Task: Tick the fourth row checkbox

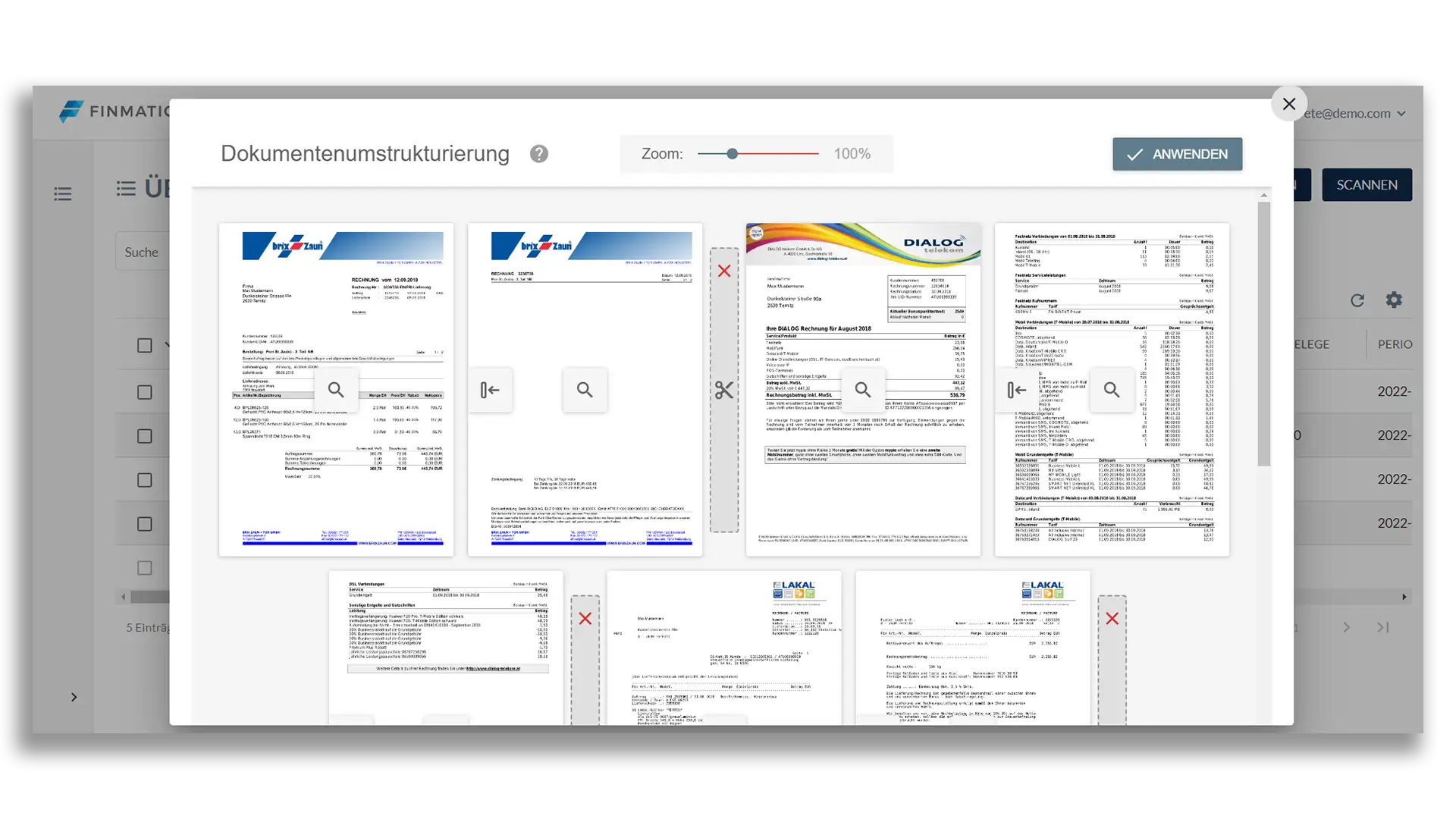Action: pos(144,524)
